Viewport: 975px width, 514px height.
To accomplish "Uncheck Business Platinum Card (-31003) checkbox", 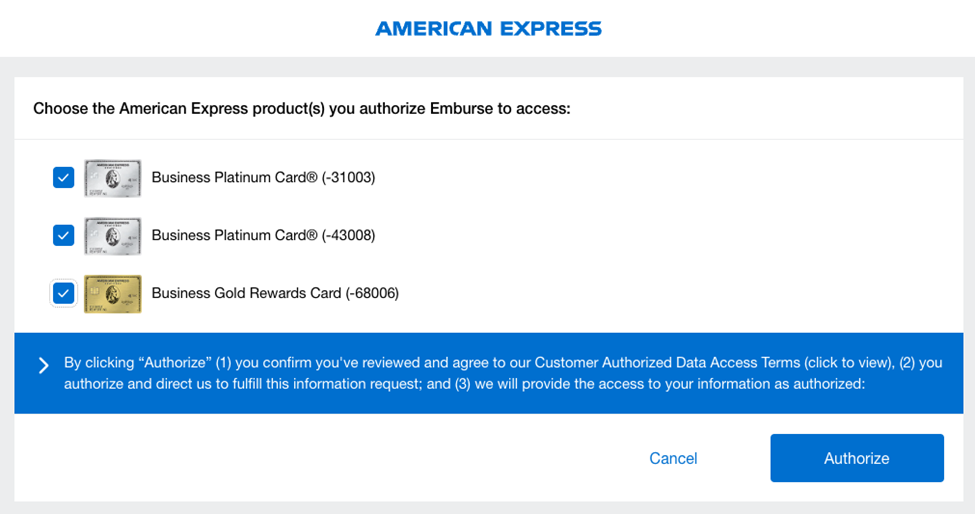I will pyautogui.click(x=64, y=178).
